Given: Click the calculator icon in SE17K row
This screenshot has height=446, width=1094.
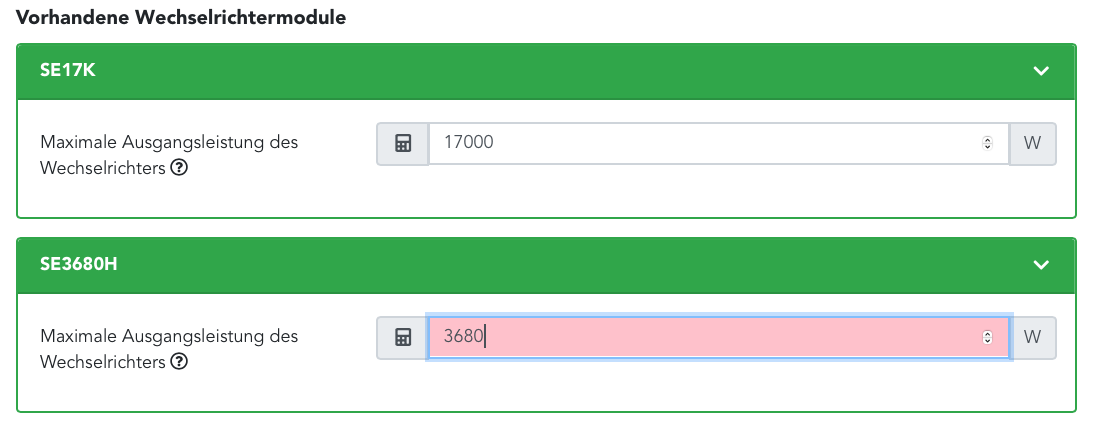Looking at the screenshot, I should pyautogui.click(x=403, y=143).
